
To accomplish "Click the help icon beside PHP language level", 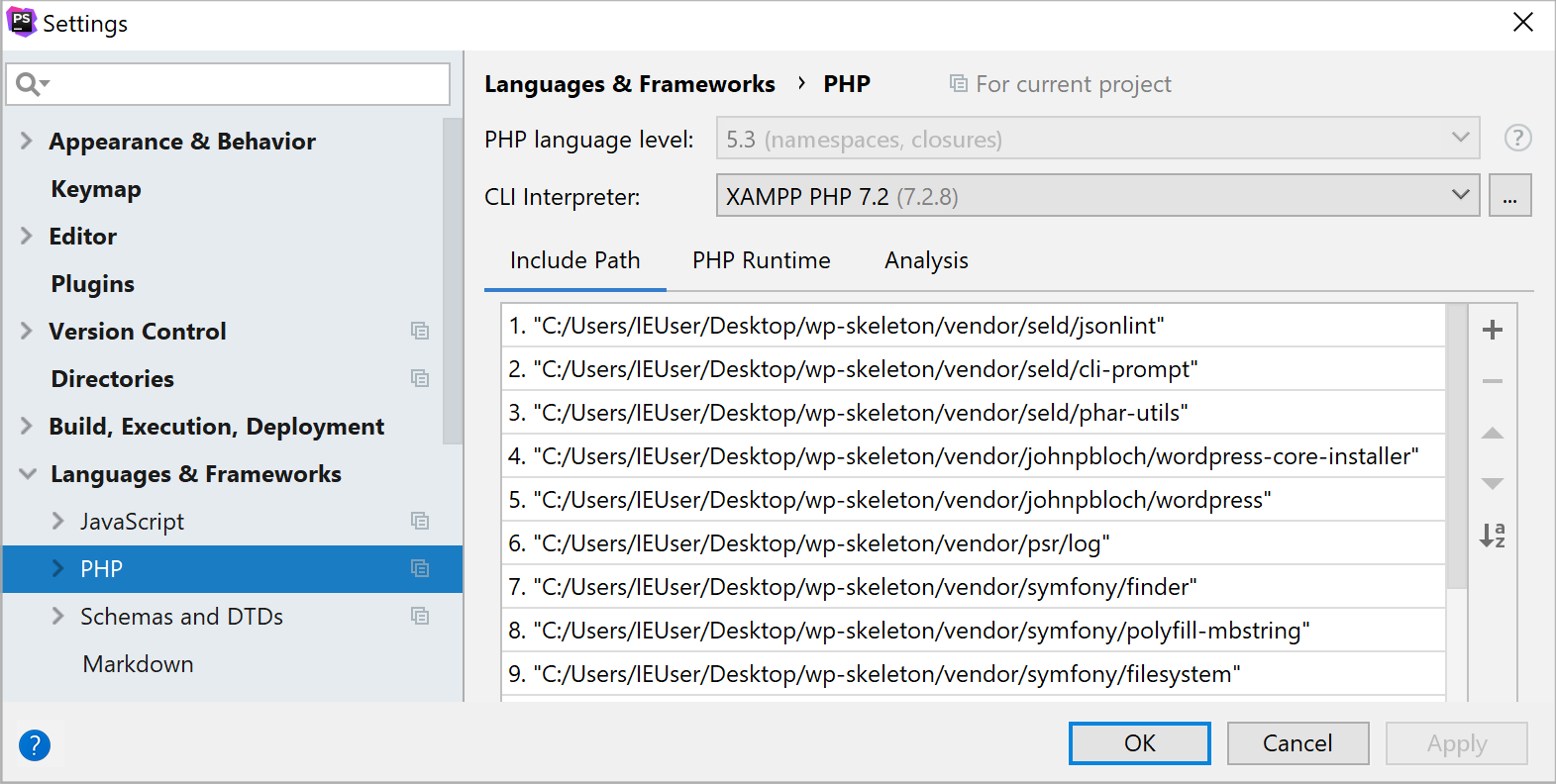I will click(x=1517, y=139).
